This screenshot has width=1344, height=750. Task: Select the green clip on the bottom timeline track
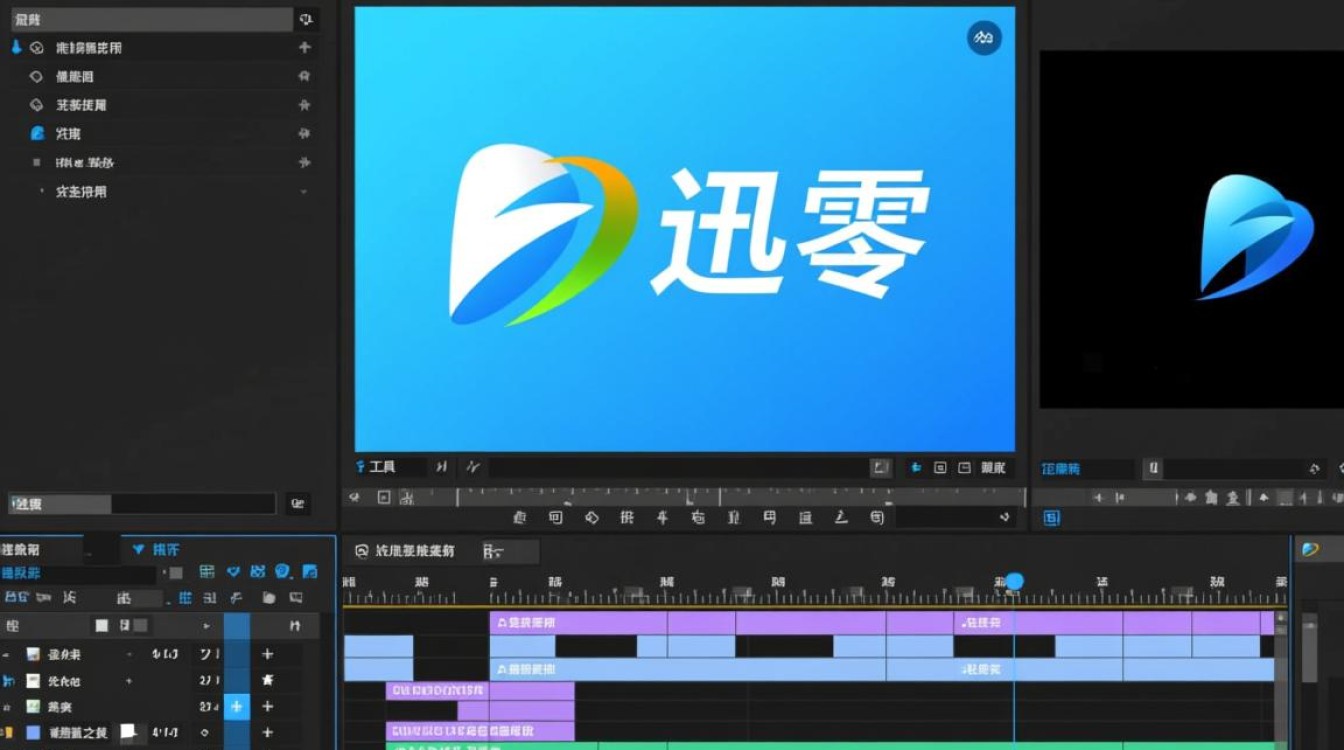[x=831, y=746]
